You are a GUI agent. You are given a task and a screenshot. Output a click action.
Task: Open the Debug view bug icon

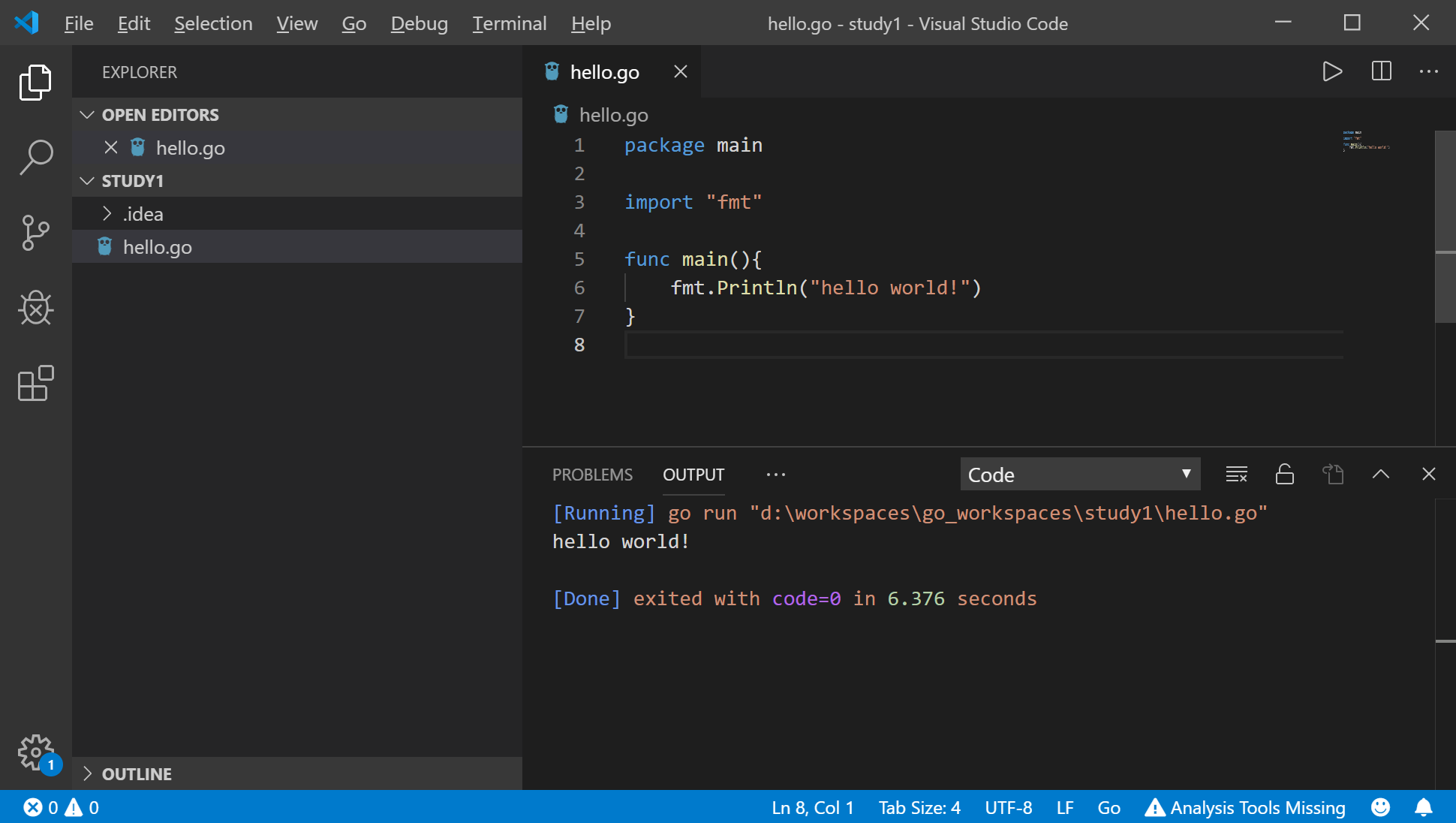point(35,307)
